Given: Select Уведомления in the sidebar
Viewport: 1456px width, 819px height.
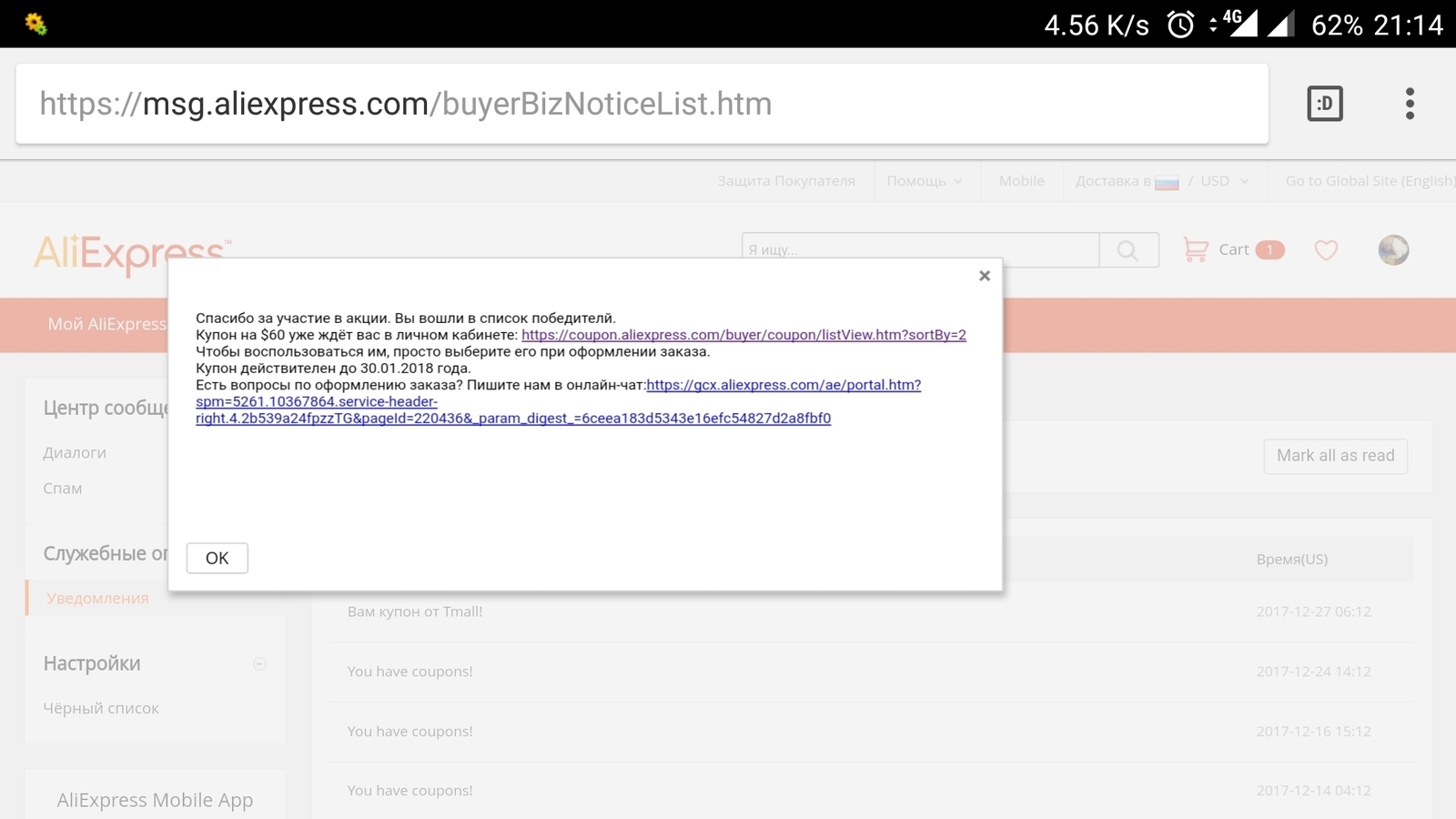Looking at the screenshot, I should (97, 598).
